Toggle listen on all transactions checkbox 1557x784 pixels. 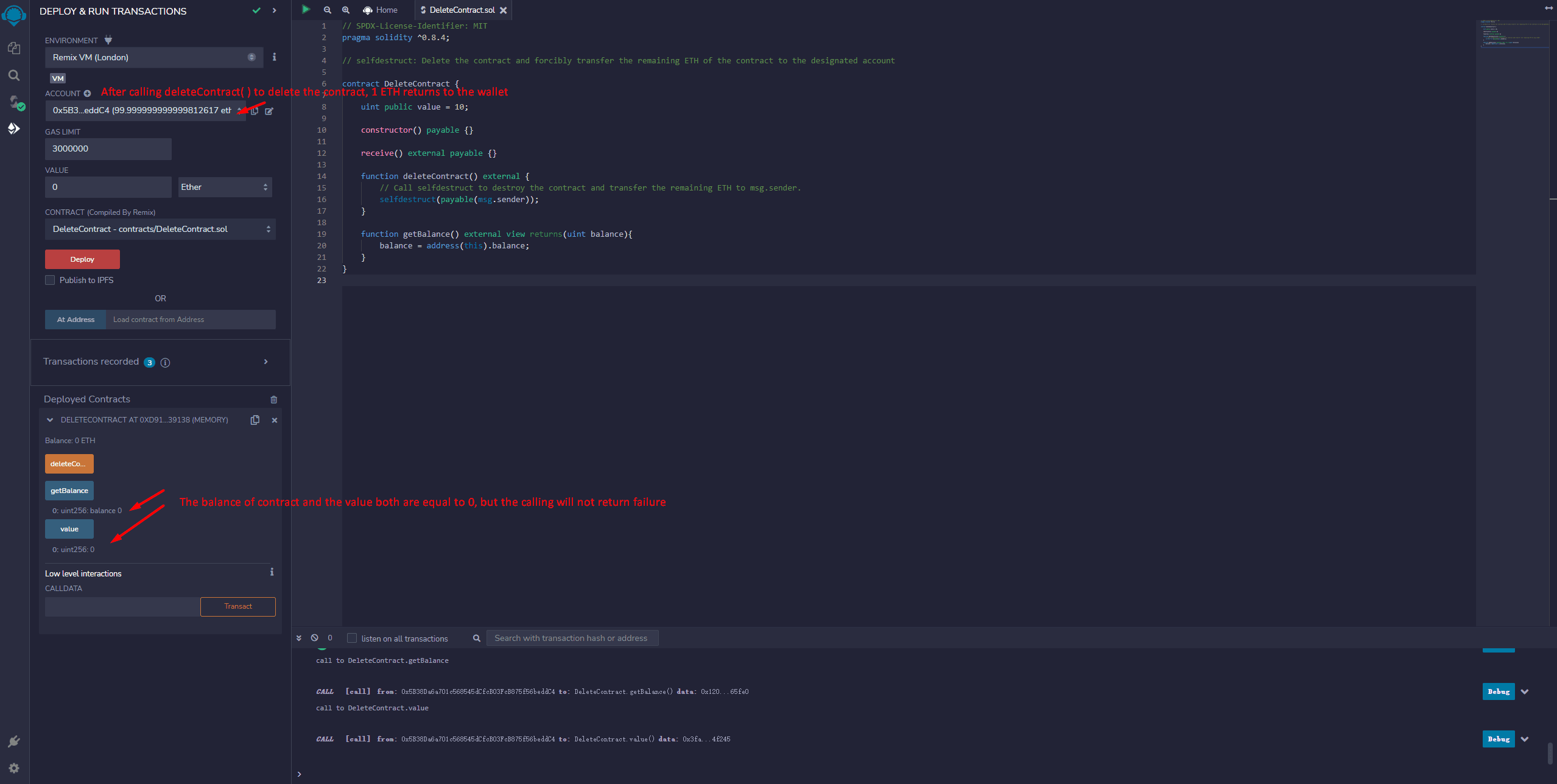[352, 638]
